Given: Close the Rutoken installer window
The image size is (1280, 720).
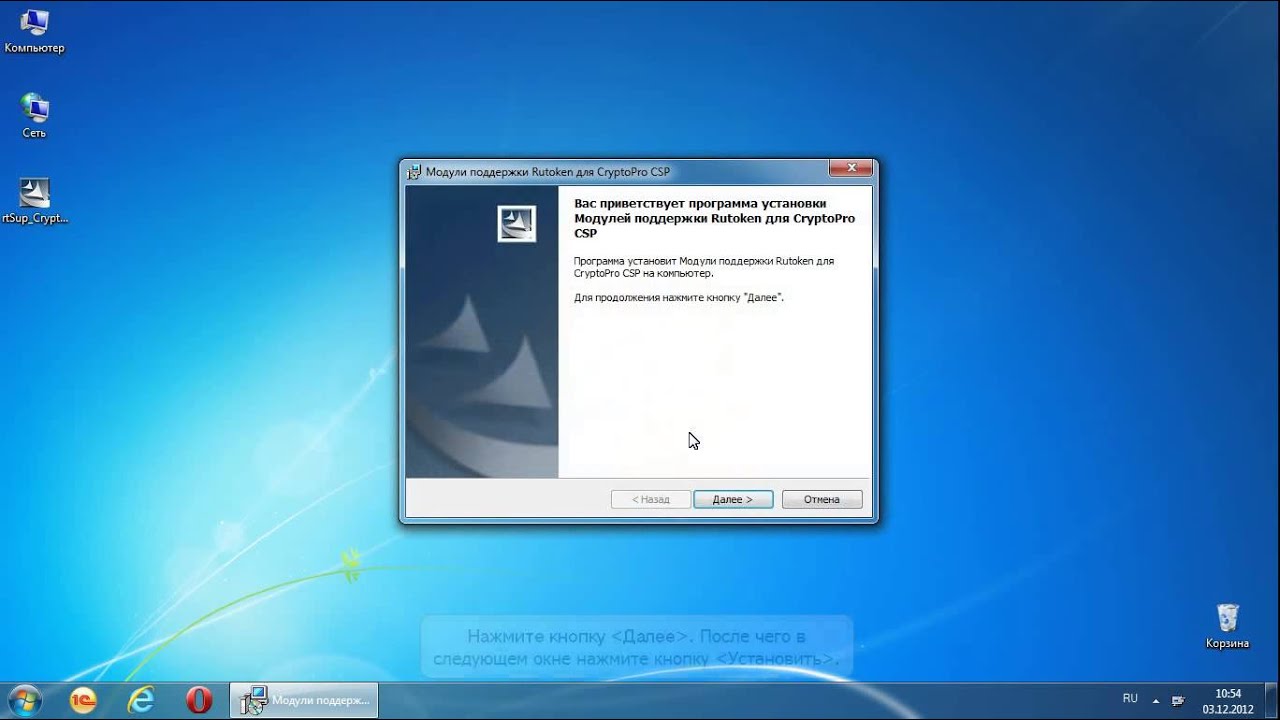Looking at the screenshot, I should pyautogui.click(x=852, y=168).
